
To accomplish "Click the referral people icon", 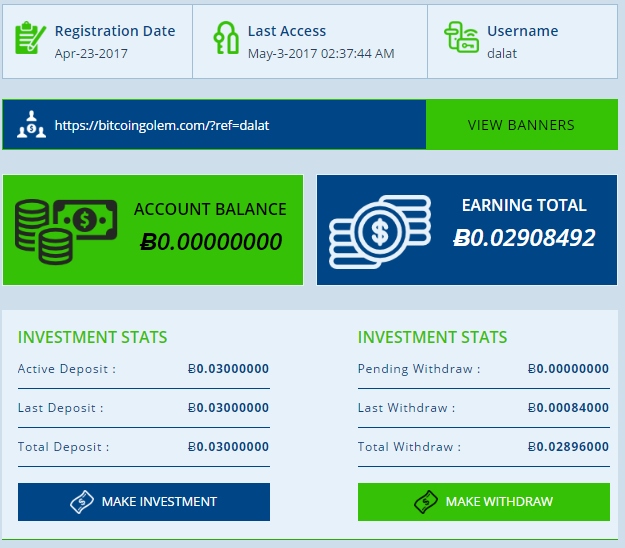I will pos(31,125).
